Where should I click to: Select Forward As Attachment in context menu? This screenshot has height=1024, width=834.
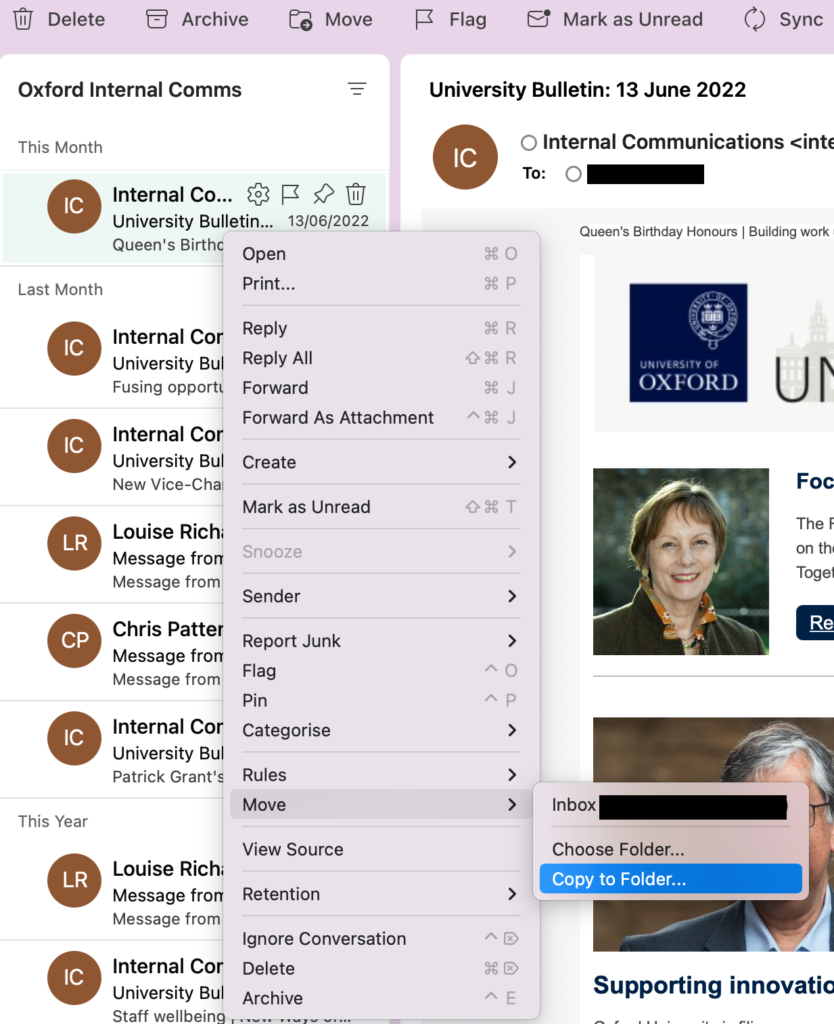338,418
